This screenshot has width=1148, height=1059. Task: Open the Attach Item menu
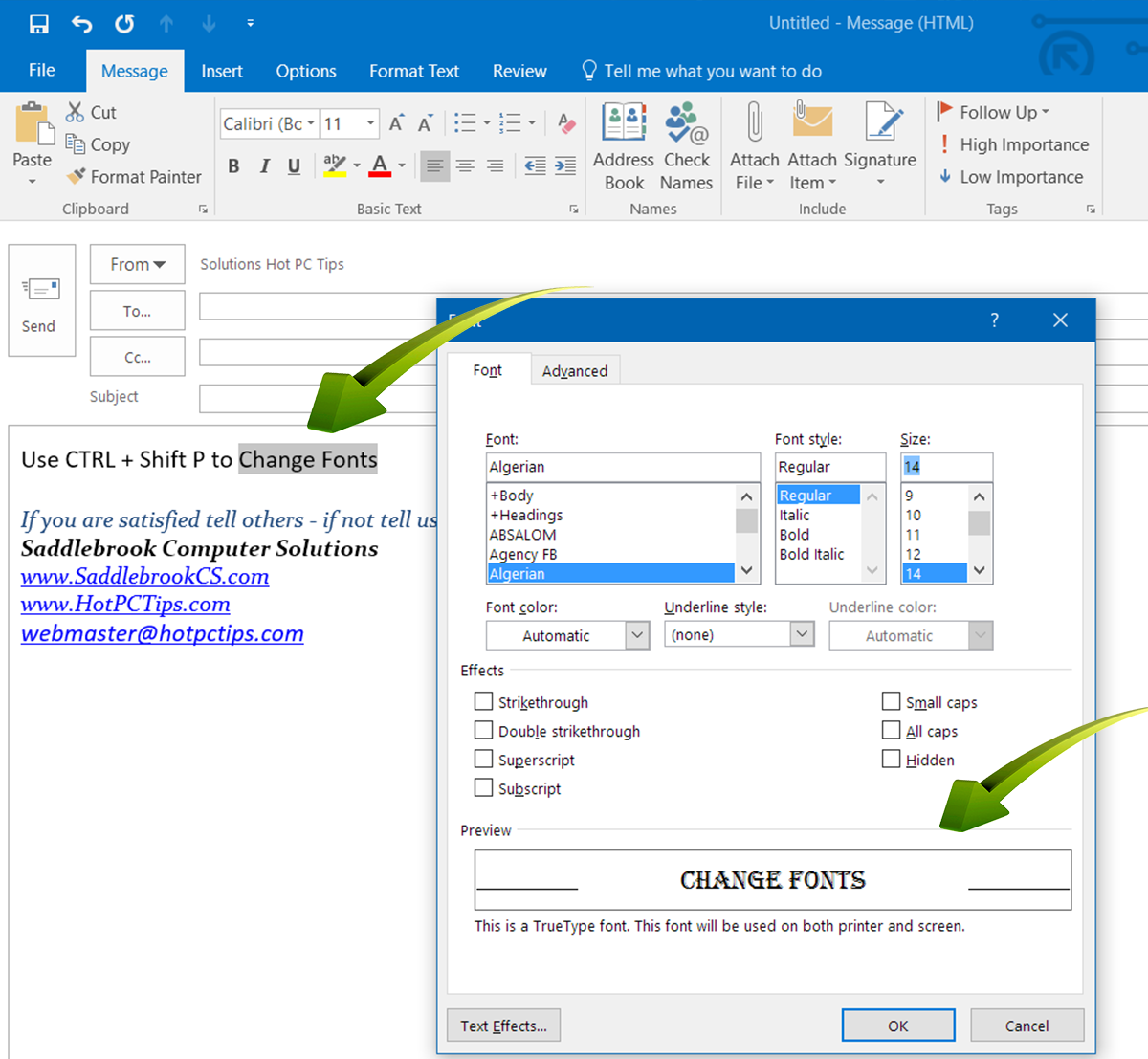812,146
